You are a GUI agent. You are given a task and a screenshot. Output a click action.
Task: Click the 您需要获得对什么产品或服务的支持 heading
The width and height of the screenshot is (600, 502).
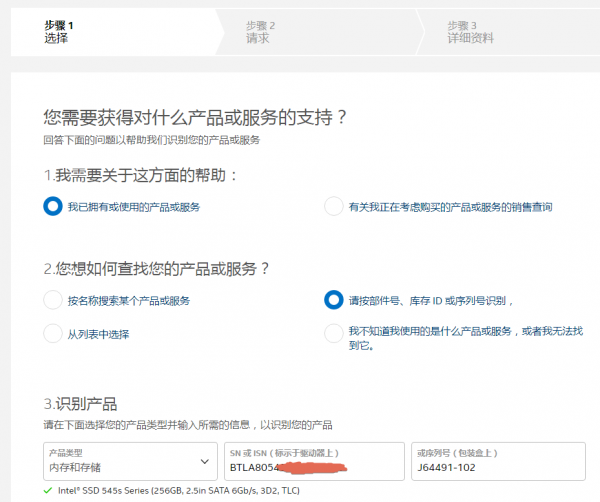coord(195,117)
